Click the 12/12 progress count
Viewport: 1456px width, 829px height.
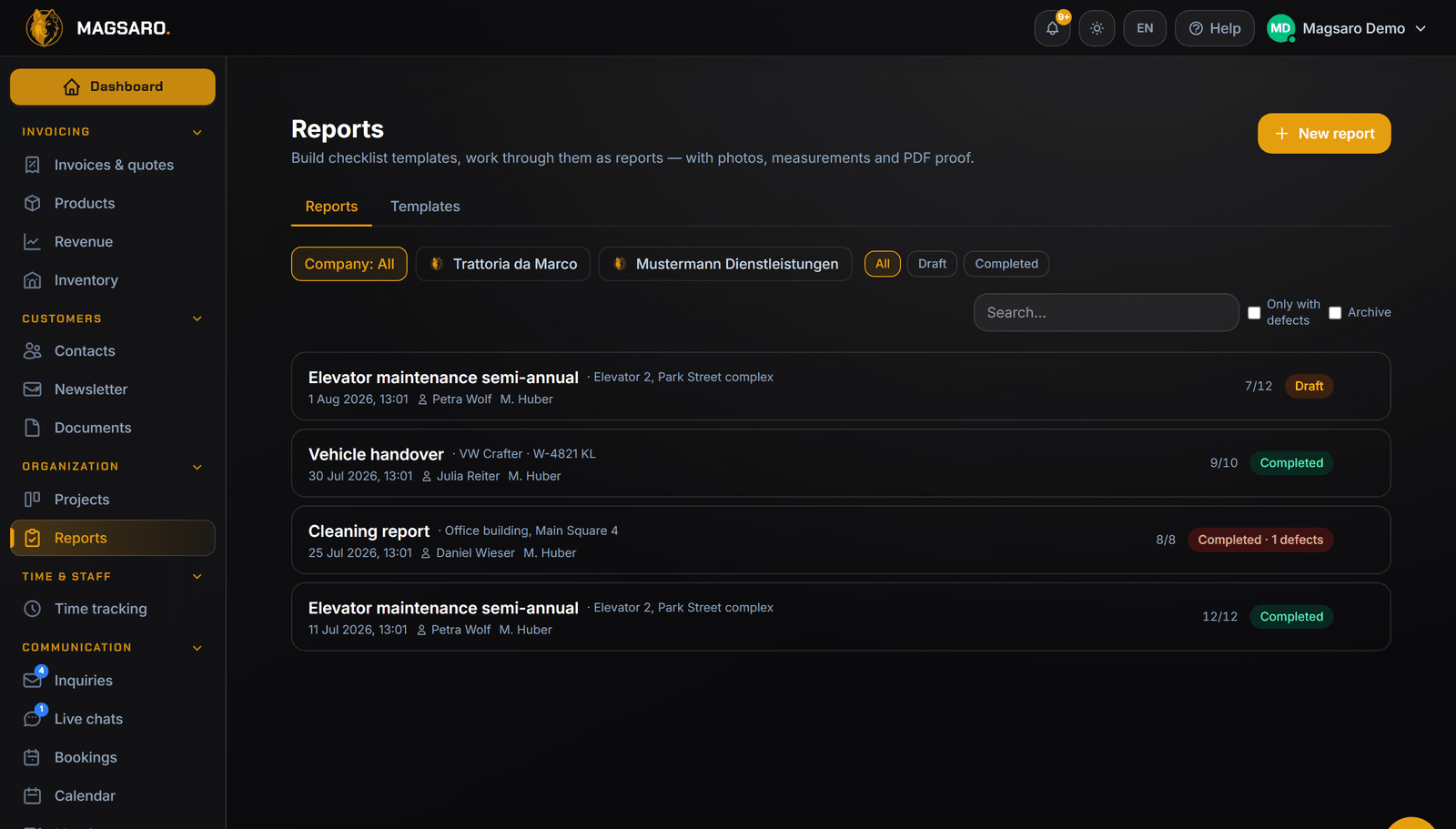click(1220, 617)
